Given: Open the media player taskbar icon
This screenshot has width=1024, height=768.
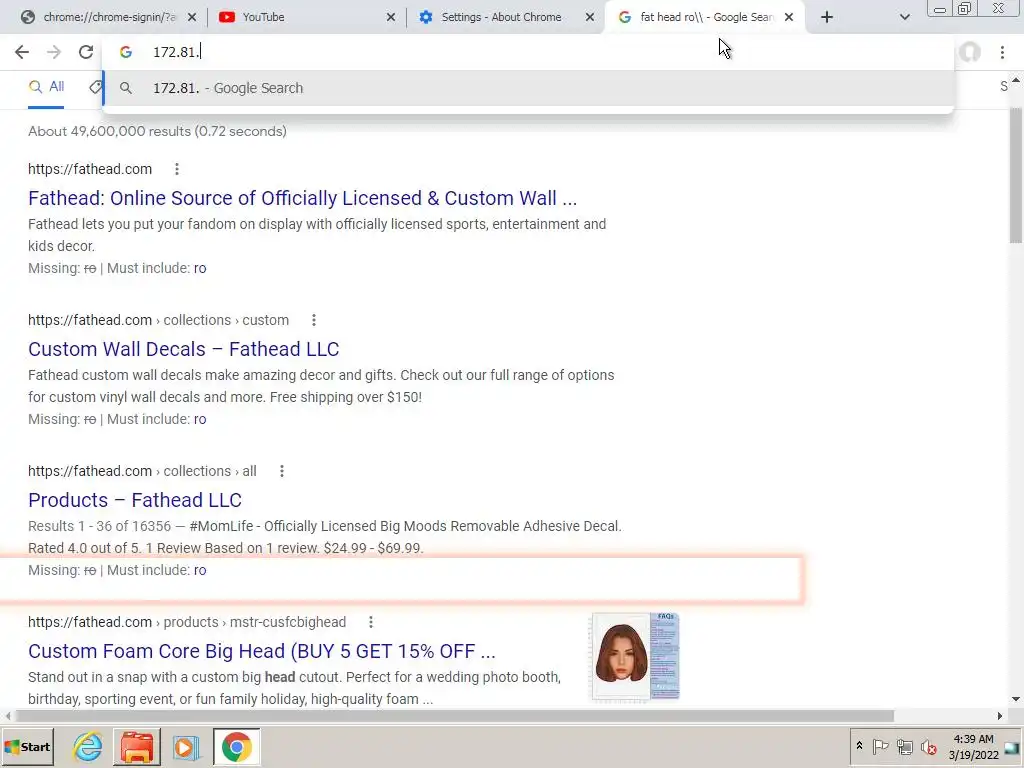Looking at the screenshot, I should (x=185, y=747).
